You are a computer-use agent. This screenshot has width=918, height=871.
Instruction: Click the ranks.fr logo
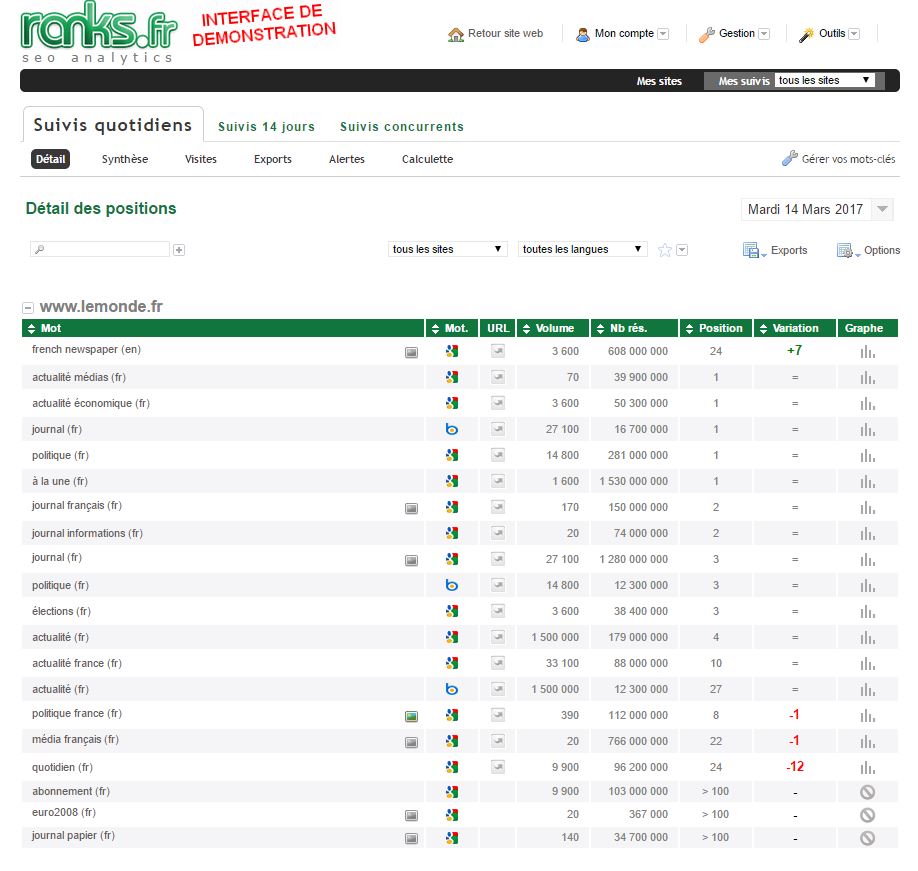[98, 30]
